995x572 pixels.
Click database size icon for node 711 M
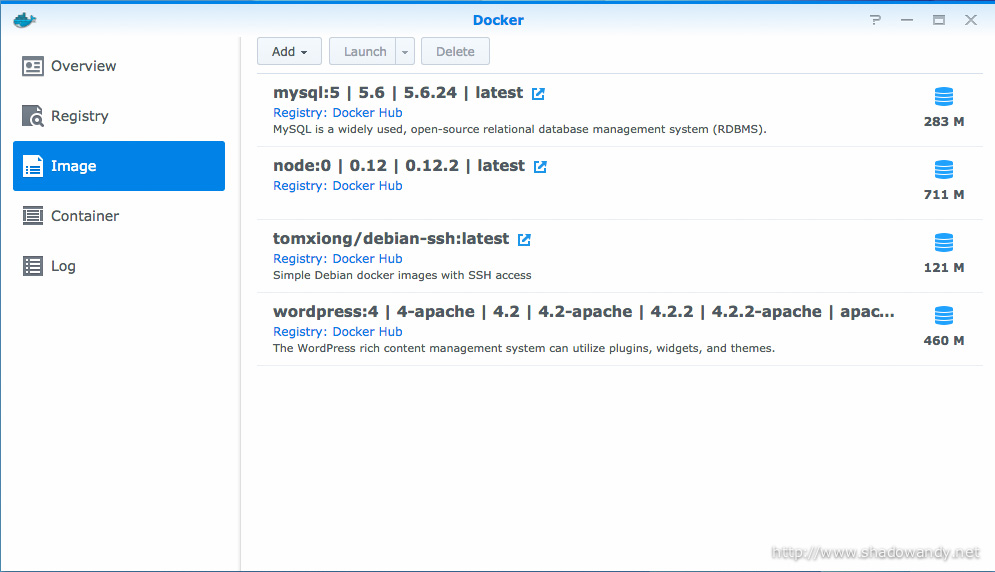coord(944,170)
